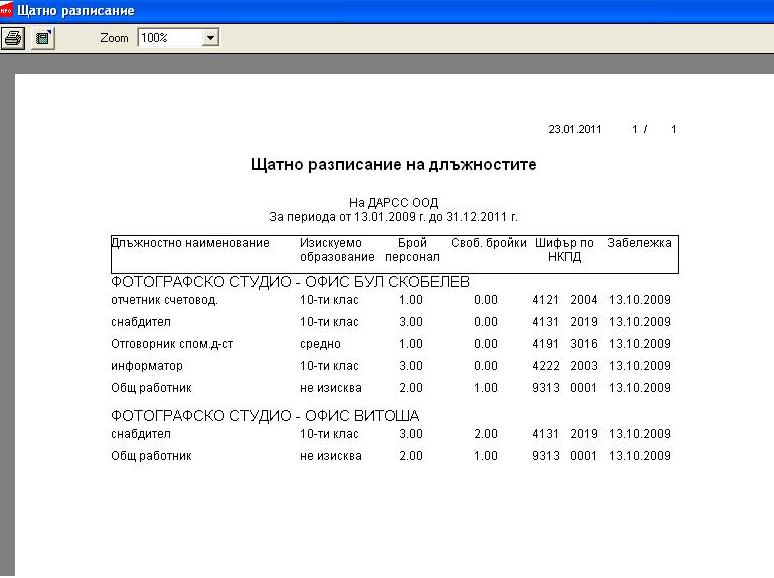Click the code 4191 in the Отговорник row
This screenshot has width=774, height=578.
545,344
